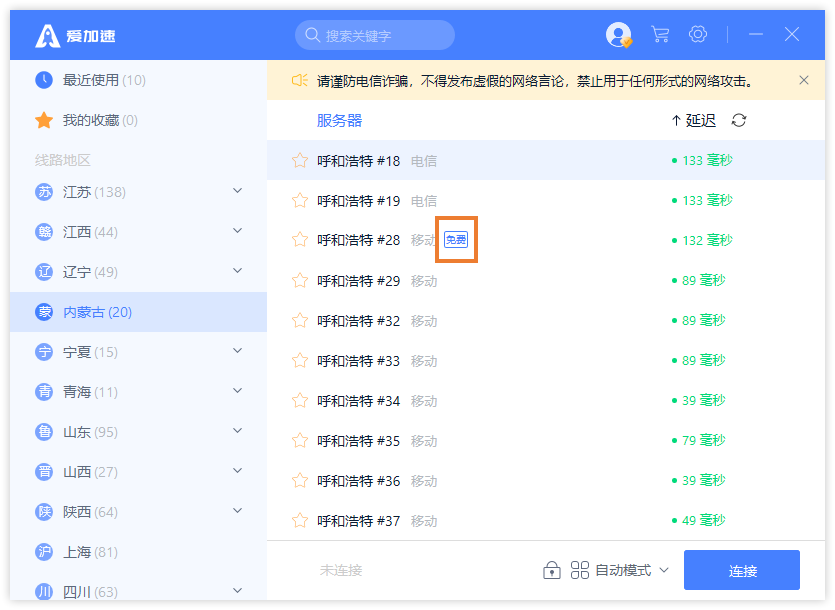Open the user account avatar
This screenshot has height=610, width=835.
pos(618,35)
